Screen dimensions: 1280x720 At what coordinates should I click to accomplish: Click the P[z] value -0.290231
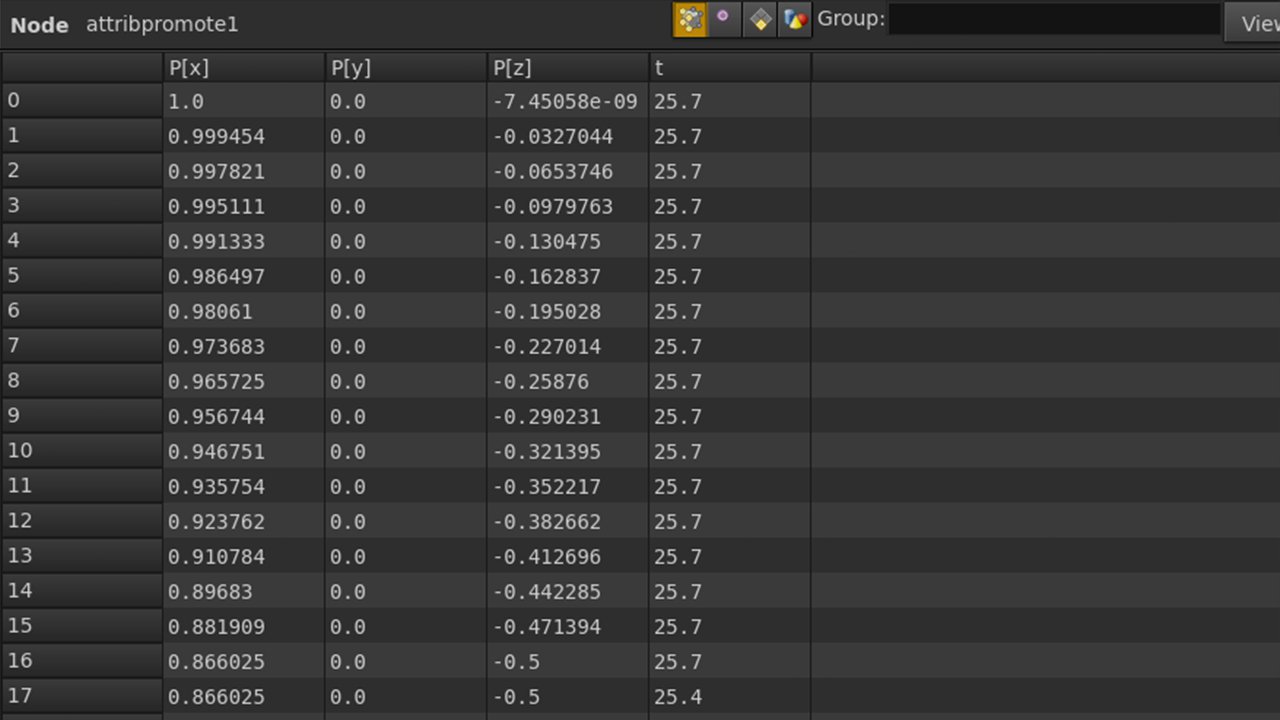[x=547, y=417]
